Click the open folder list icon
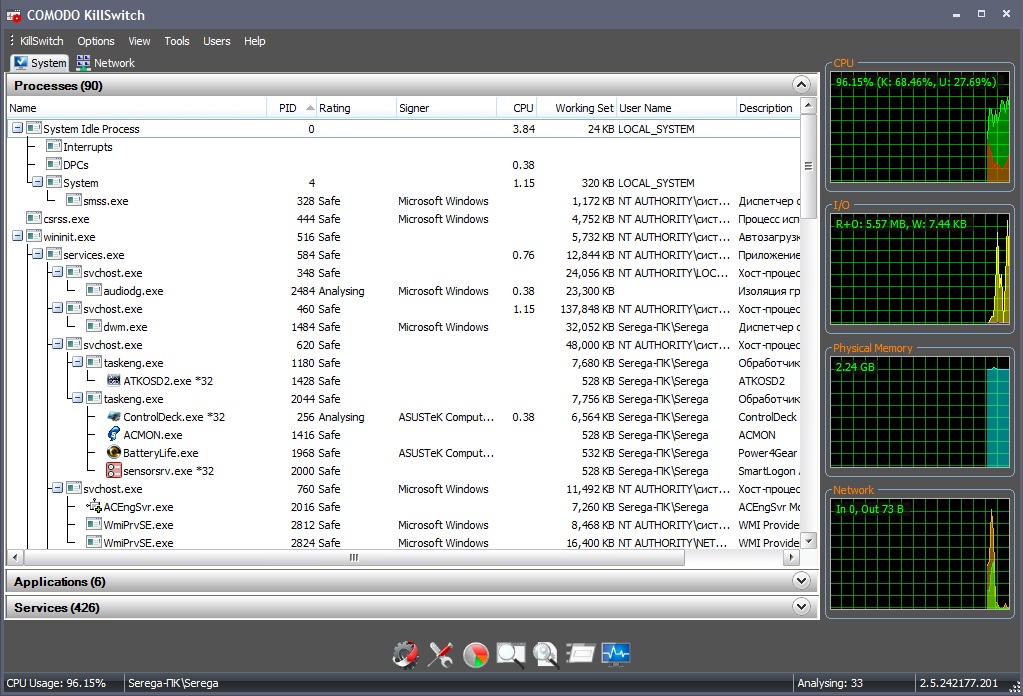Screen dimensions: 1023x696 pos(581,654)
